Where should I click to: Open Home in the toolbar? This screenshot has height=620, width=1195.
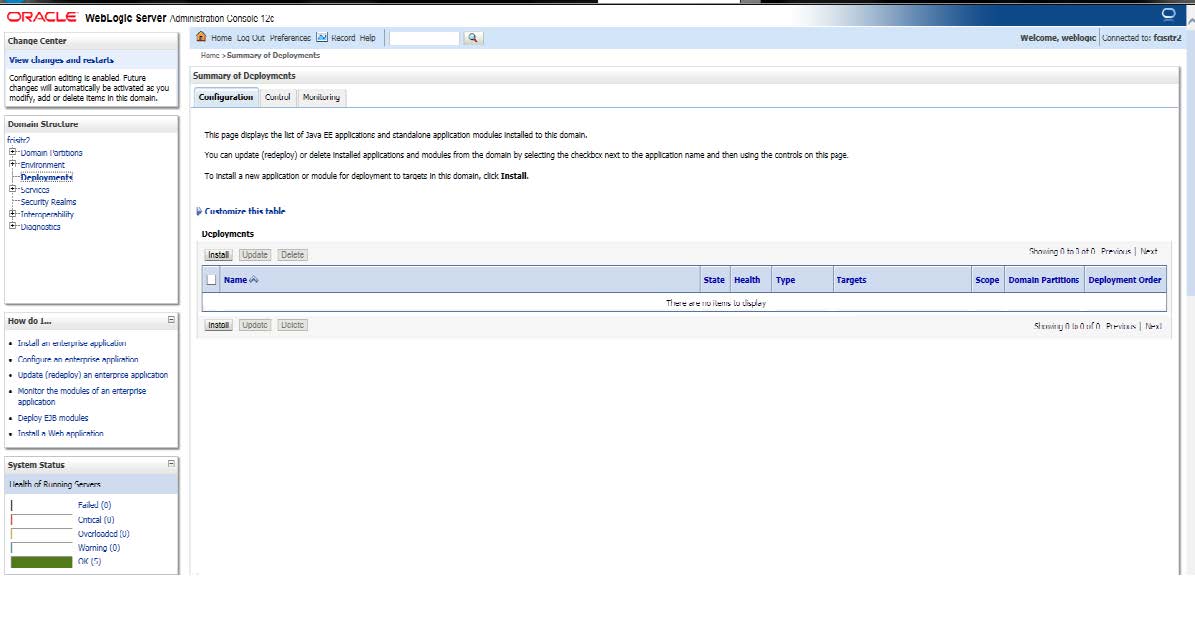221,37
